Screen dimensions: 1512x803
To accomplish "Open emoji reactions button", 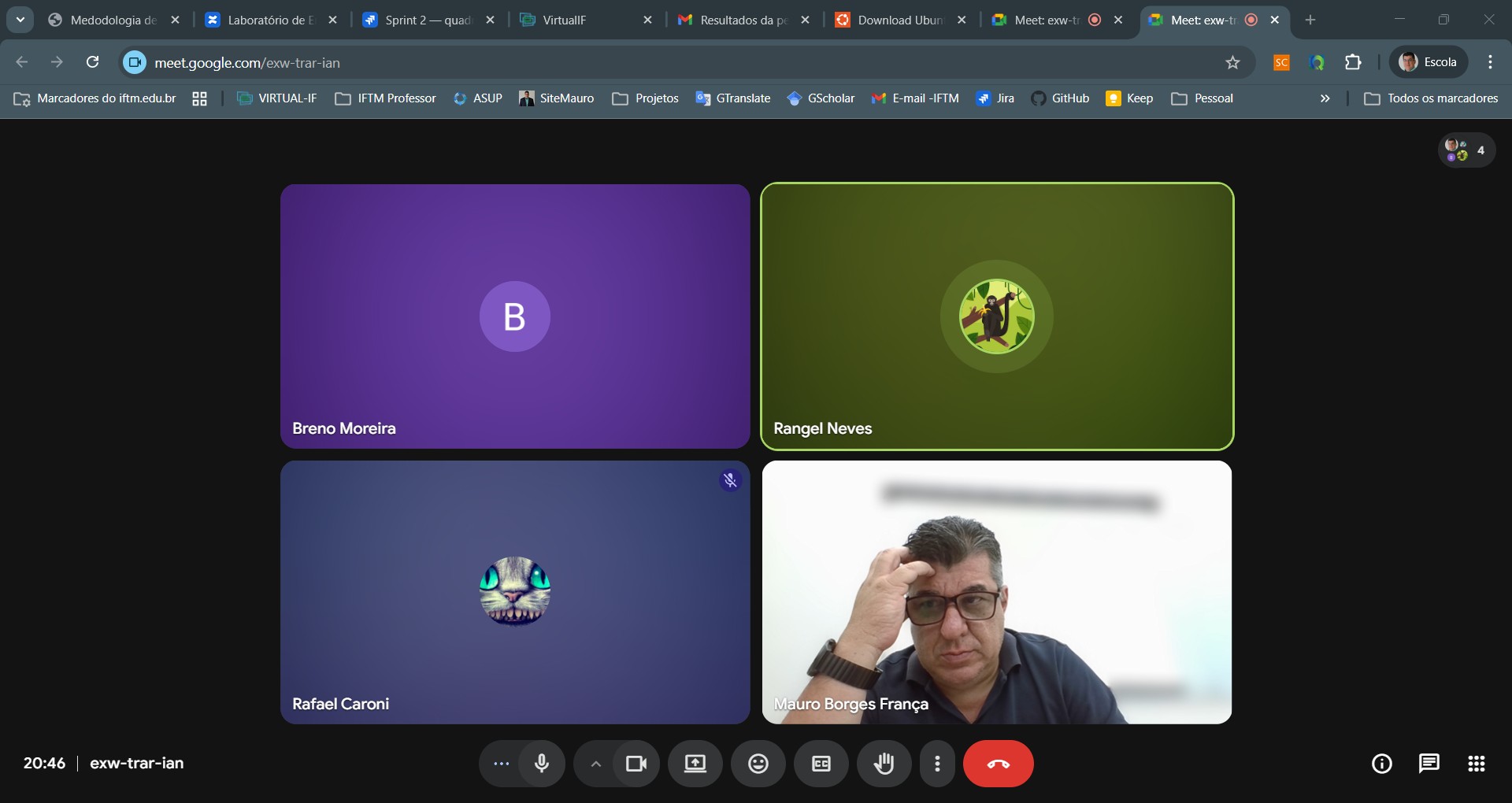I will click(x=758, y=764).
